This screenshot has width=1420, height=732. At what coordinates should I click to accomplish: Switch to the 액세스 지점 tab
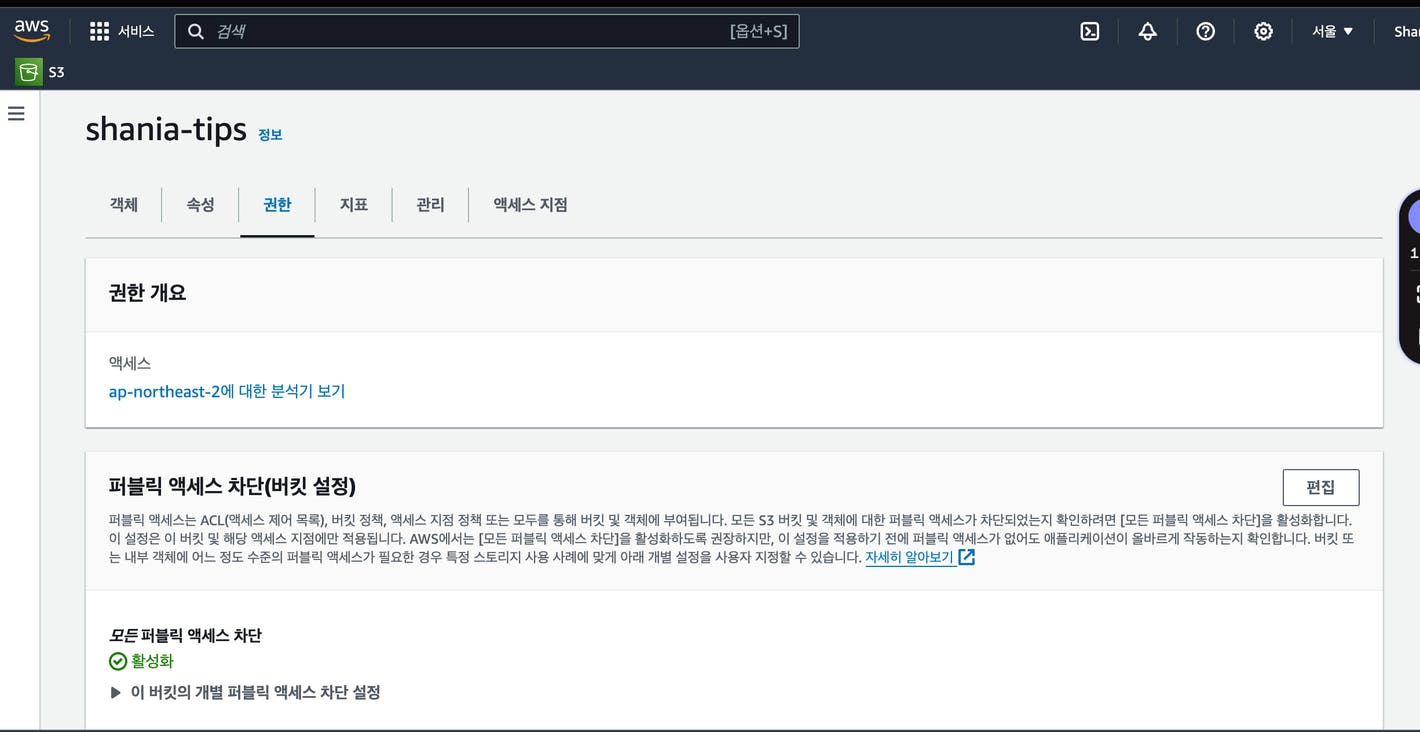click(530, 204)
